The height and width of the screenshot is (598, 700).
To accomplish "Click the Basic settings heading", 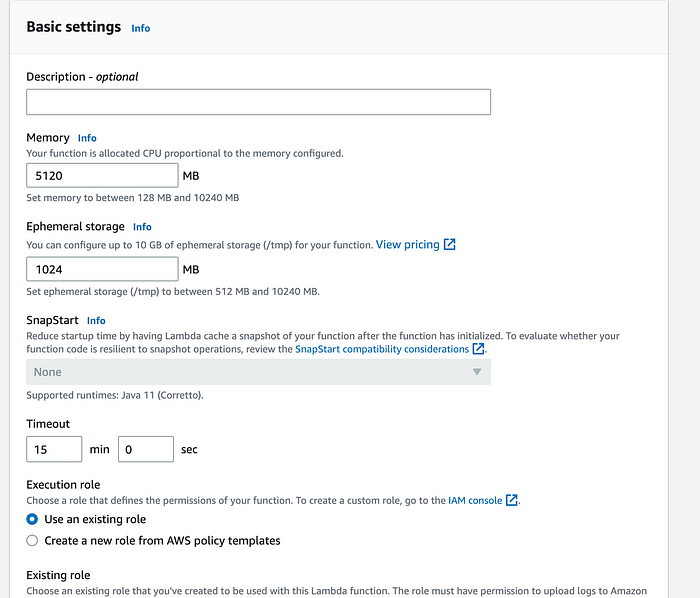I will tap(74, 27).
